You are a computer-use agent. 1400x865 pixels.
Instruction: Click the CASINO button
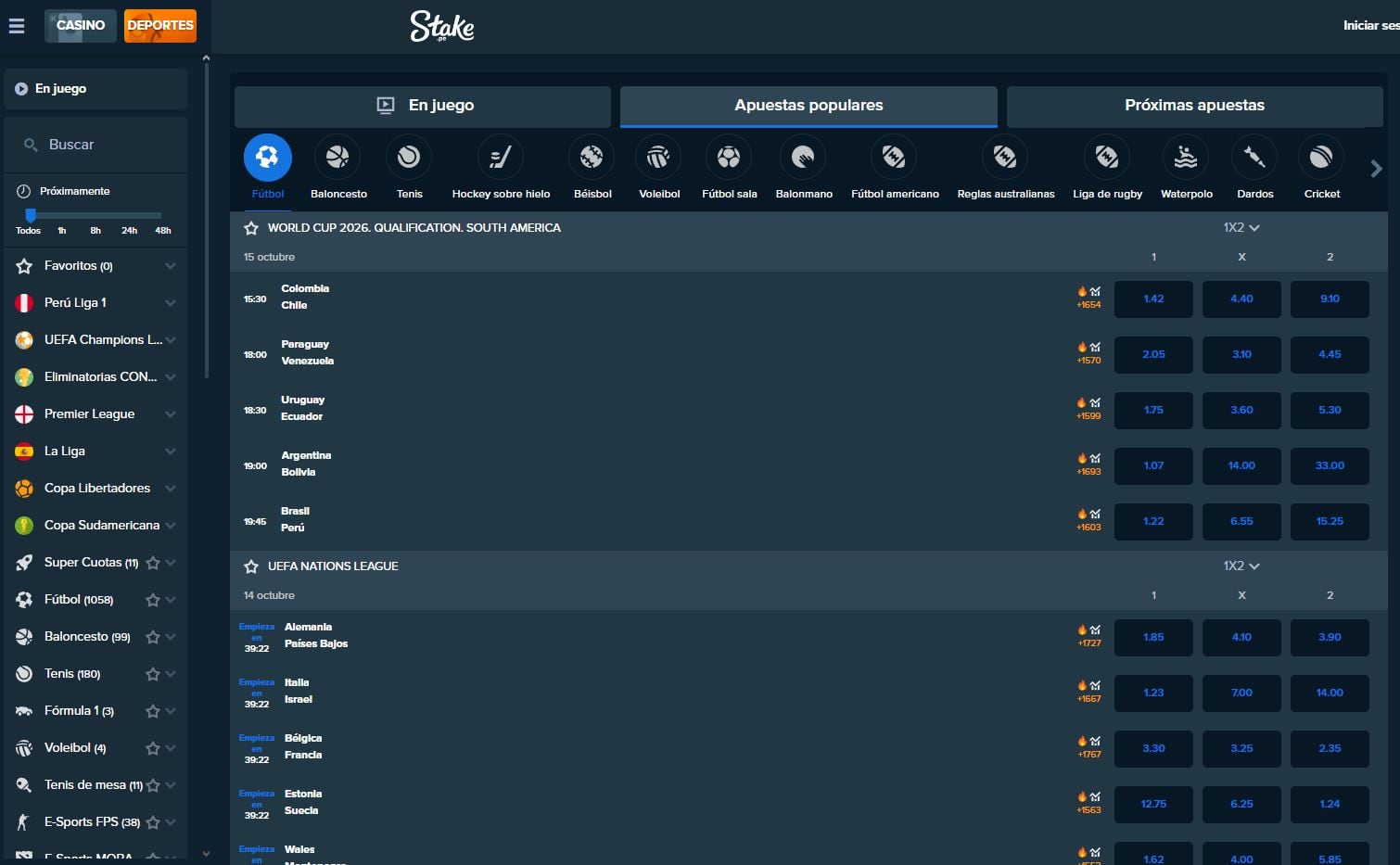(x=81, y=26)
